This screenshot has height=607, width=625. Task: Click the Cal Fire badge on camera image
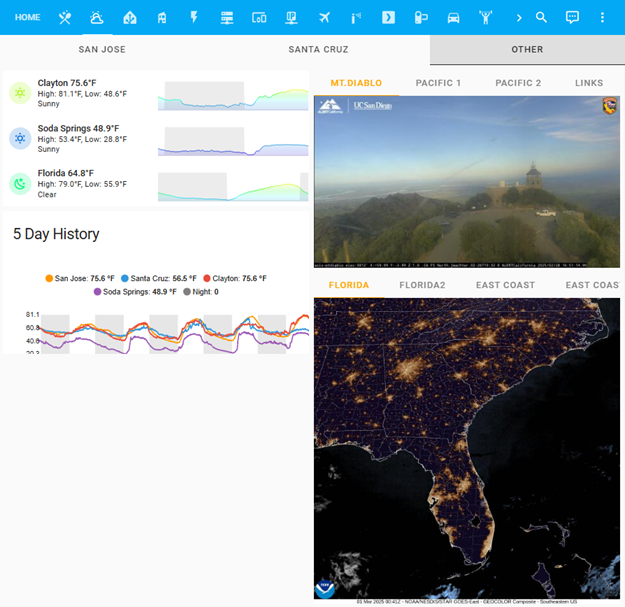609,106
